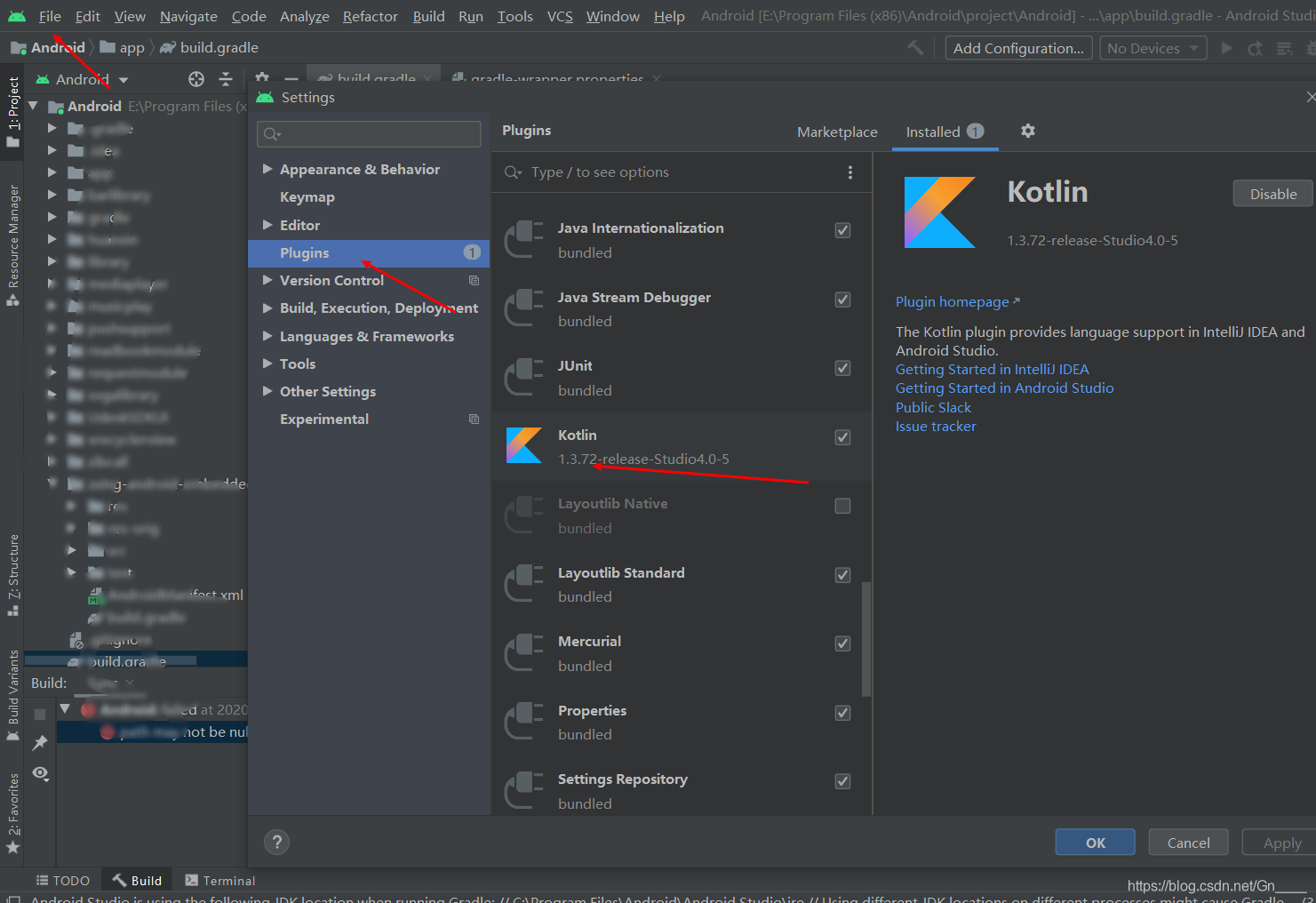The width and height of the screenshot is (1316, 903).
Task: Toggle the Settings Repository checkbox
Action: click(842, 781)
